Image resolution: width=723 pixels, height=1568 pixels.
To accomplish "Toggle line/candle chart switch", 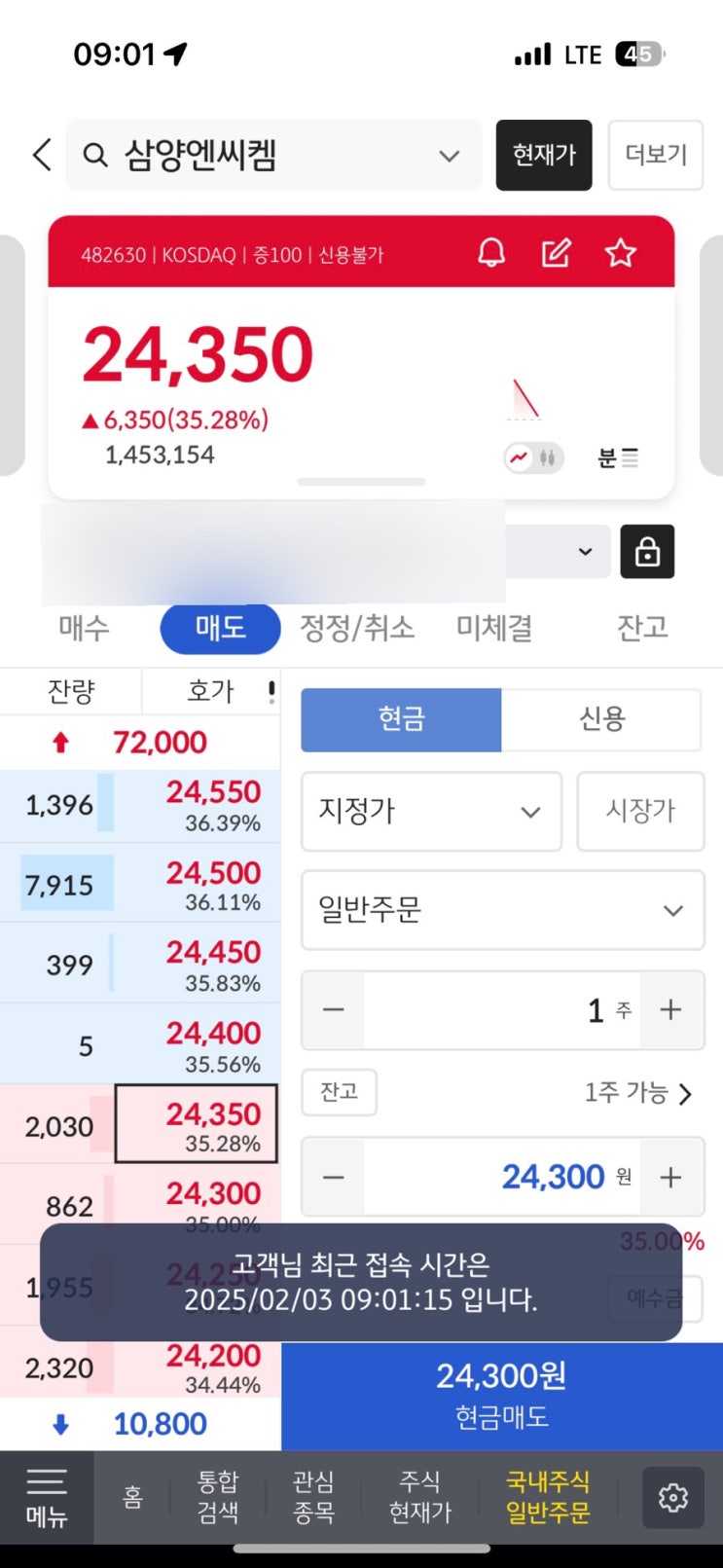I will point(533,457).
